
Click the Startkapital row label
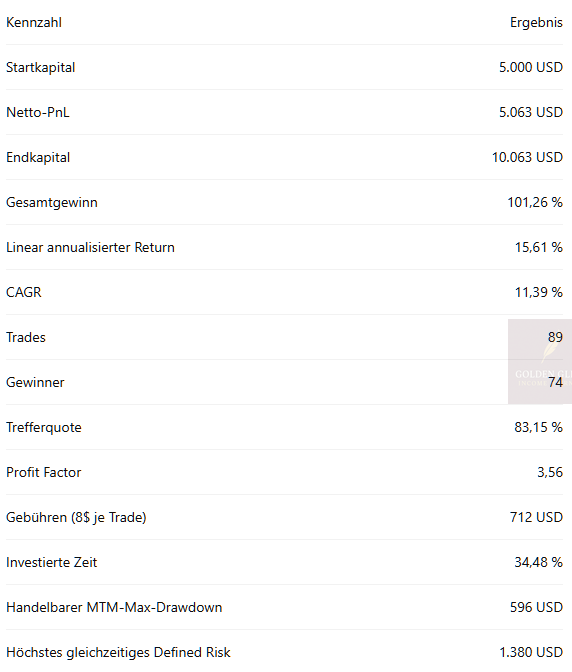coord(41,68)
